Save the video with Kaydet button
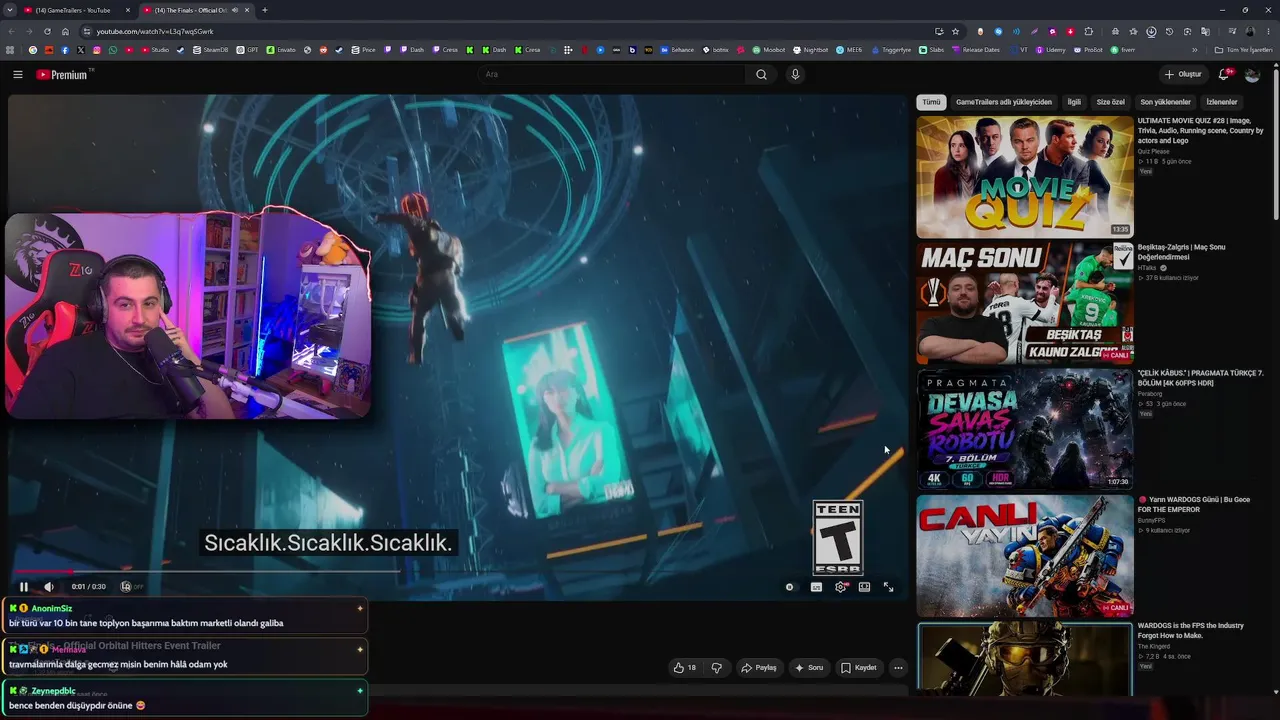Screen dimensions: 1280x720 858,668
